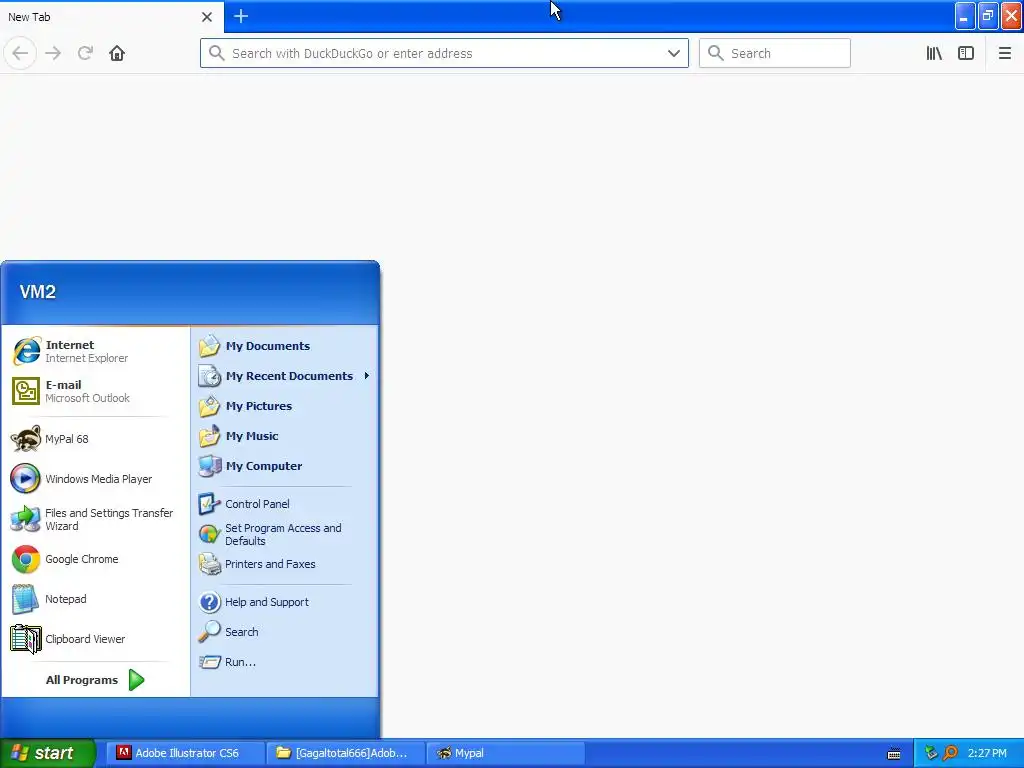Launch MyPal 68 raccoon icon

(x=95, y=439)
